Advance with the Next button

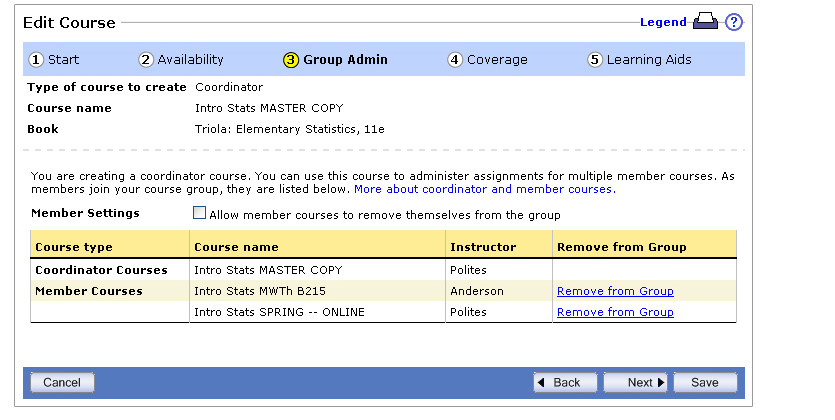pyautogui.click(x=635, y=382)
